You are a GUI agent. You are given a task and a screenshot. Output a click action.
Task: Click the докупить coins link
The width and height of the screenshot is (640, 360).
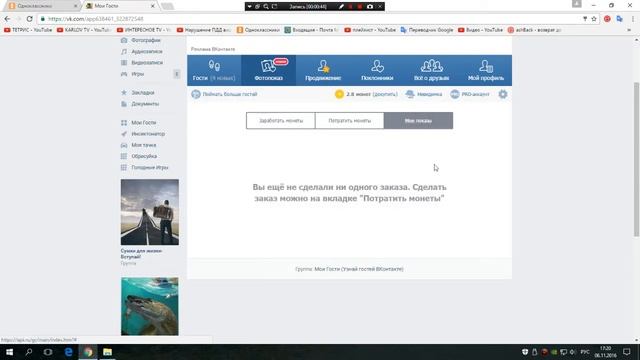(x=385, y=94)
